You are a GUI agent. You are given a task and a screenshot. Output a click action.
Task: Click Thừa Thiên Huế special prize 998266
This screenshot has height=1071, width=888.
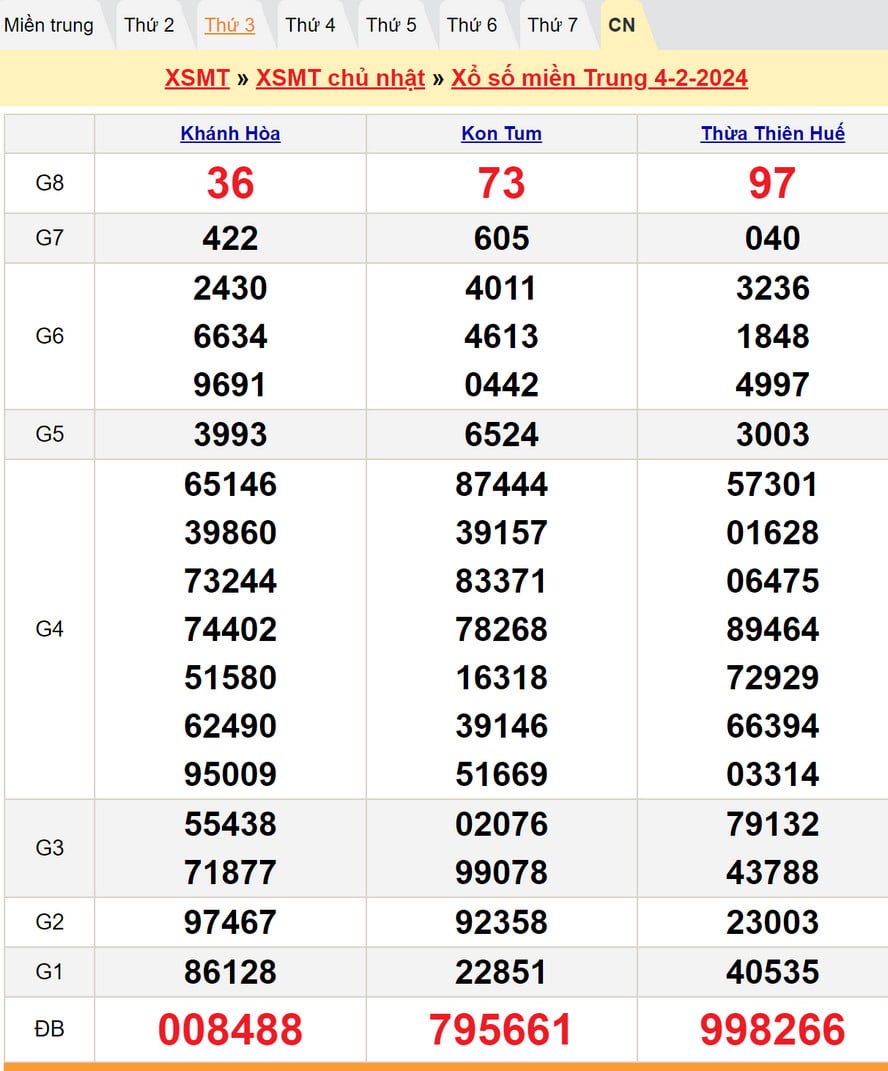(x=772, y=1029)
